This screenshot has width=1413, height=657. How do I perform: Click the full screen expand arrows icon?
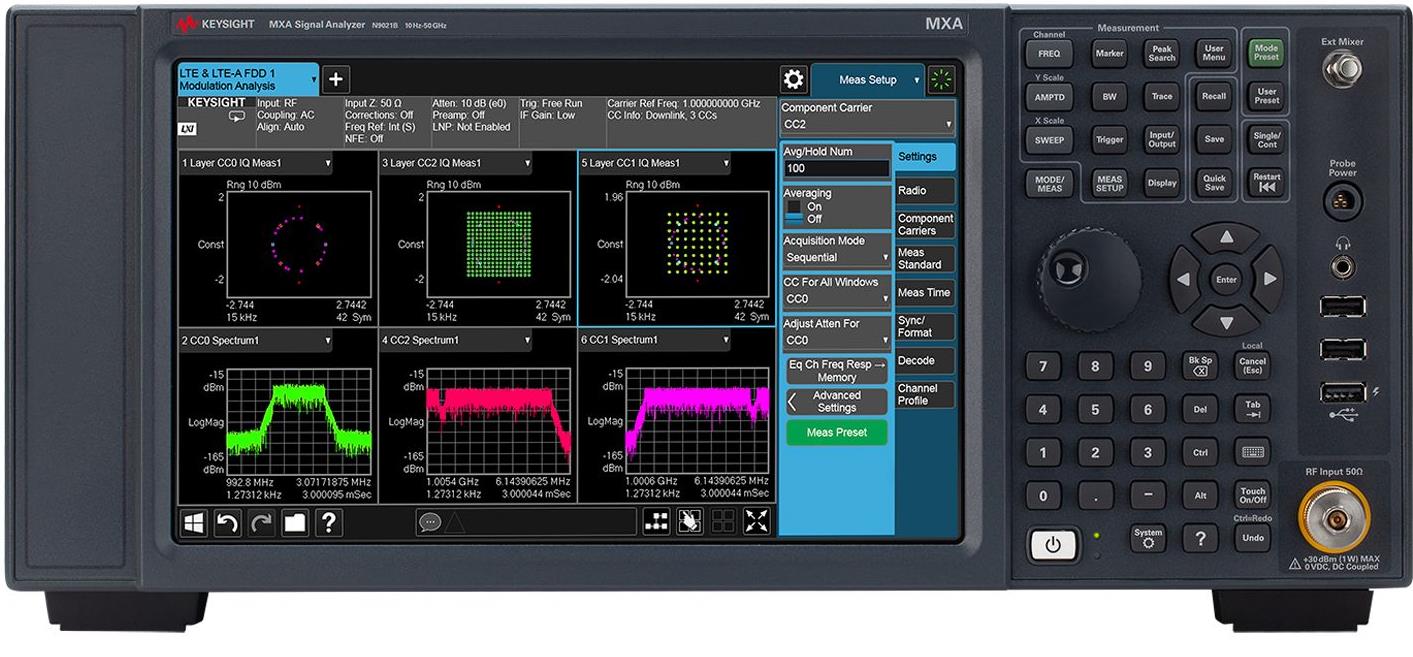coord(757,521)
